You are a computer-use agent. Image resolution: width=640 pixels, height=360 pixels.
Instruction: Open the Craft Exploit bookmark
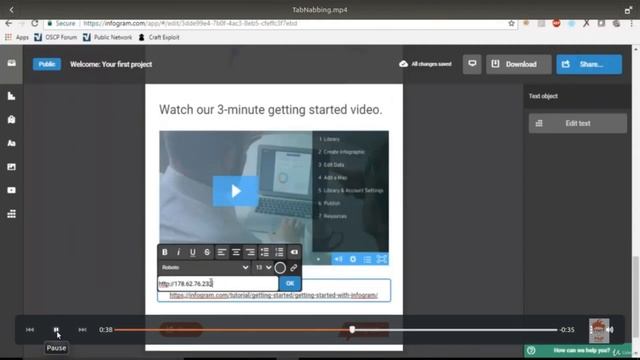click(x=159, y=37)
